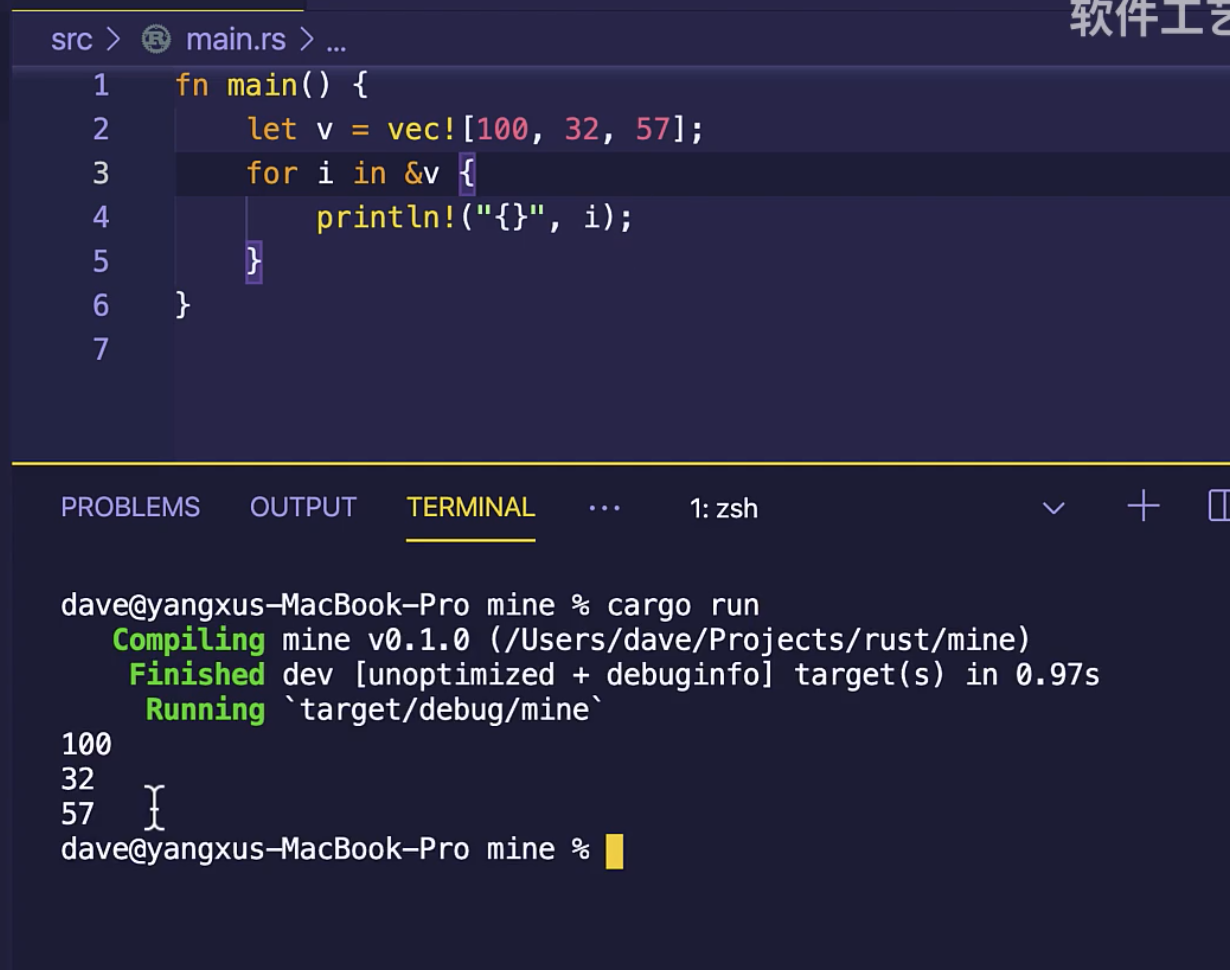Switch to the PROBLEMS tab

point(130,508)
